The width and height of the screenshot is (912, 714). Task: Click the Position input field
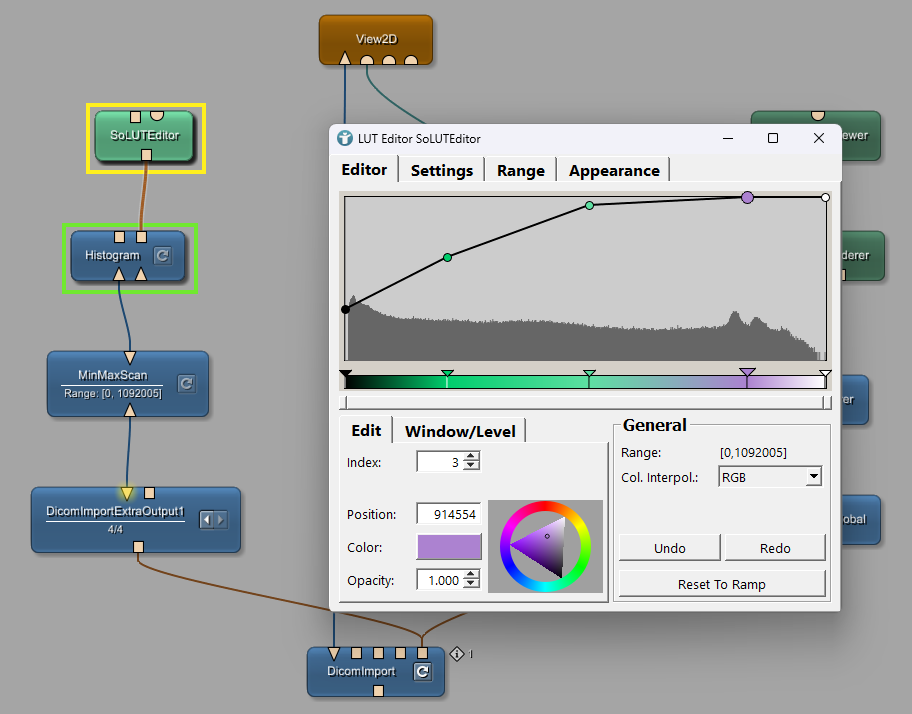pos(448,514)
